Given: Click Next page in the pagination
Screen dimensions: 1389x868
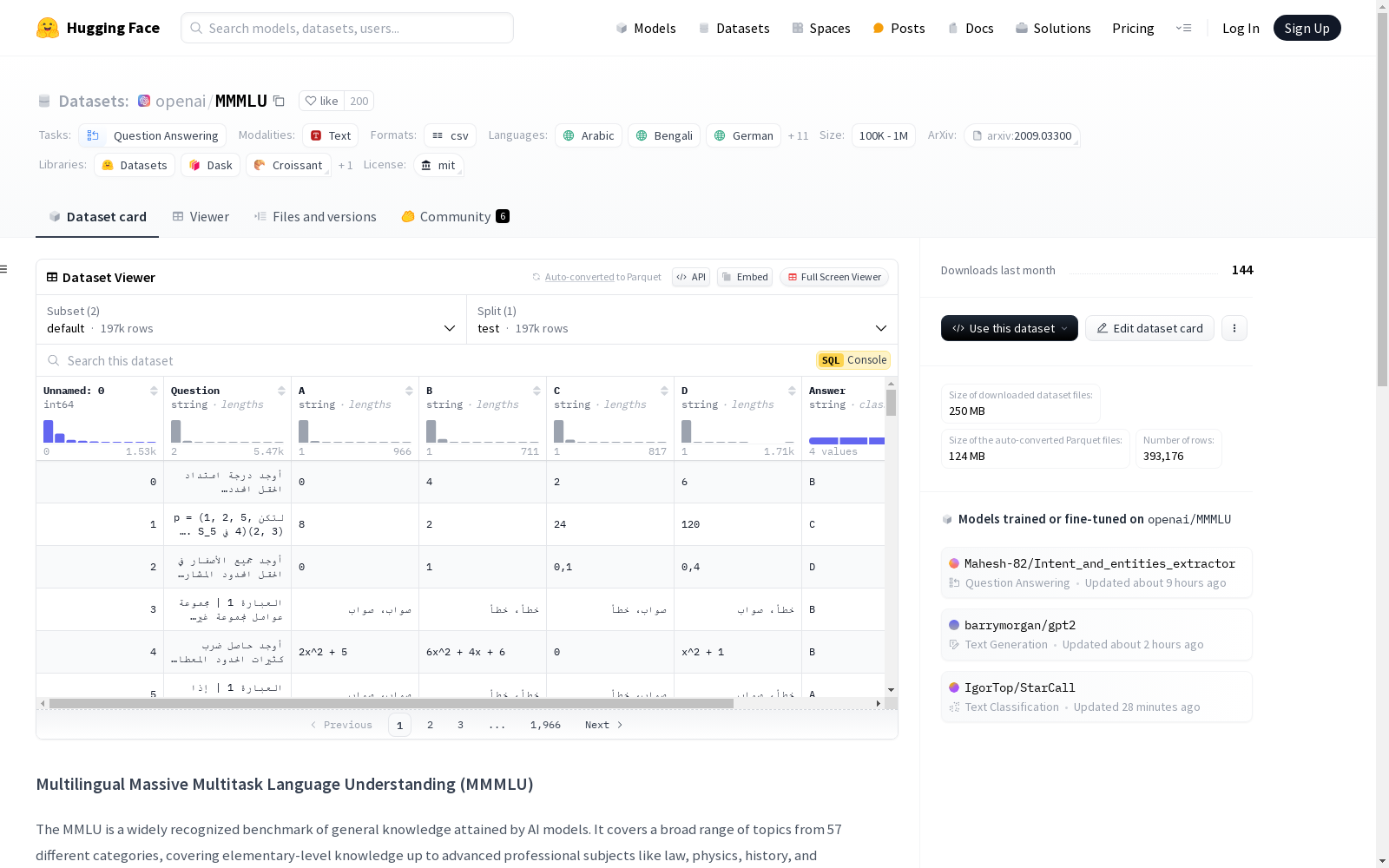Looking at the screenshot, I should pos(604,725).
